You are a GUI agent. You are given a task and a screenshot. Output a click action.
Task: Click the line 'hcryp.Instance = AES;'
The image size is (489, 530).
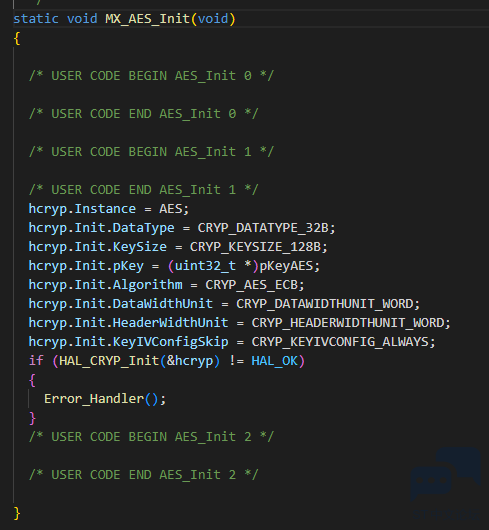(x=108, y=209)
